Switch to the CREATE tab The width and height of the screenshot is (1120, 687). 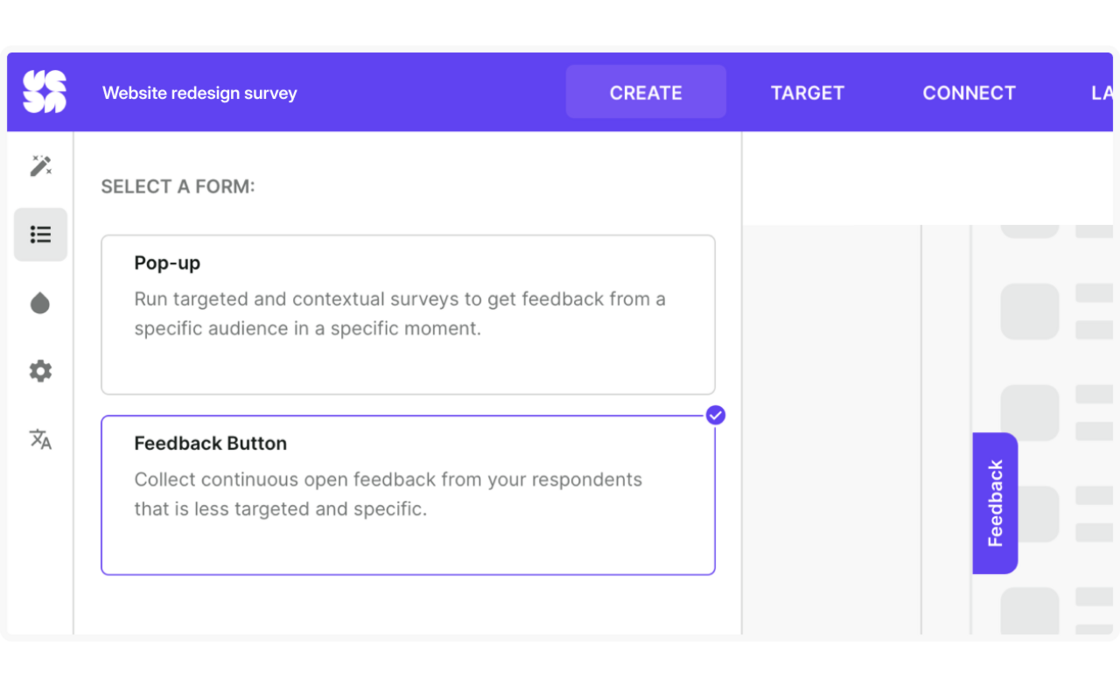click(646, 93)
